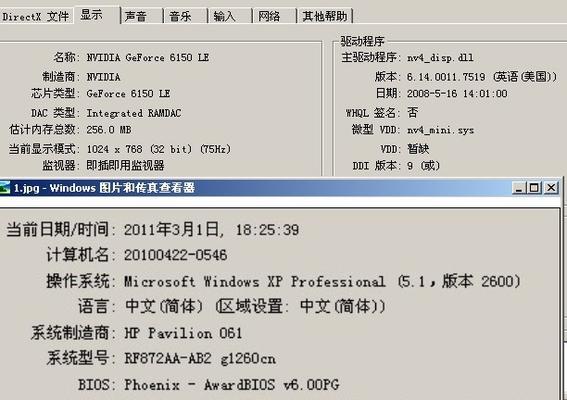Click manufacturer value NVIDIA
This screenshot has width=567, height=400.
click(x=103, y=77)
